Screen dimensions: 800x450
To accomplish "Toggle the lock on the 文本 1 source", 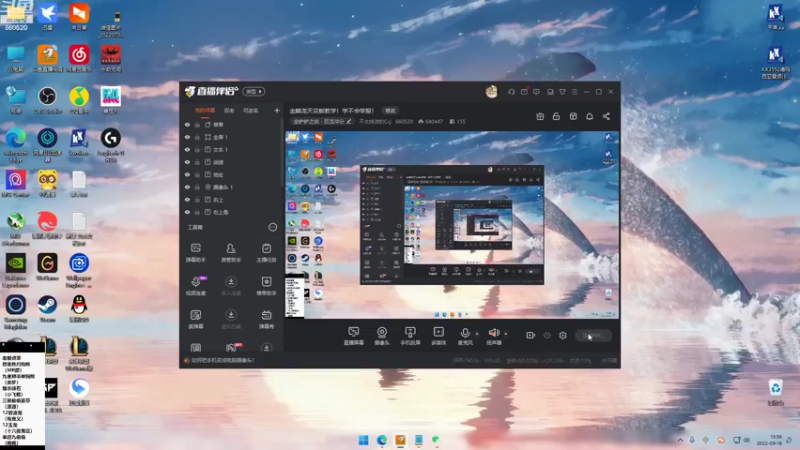I will coord(197,149).
